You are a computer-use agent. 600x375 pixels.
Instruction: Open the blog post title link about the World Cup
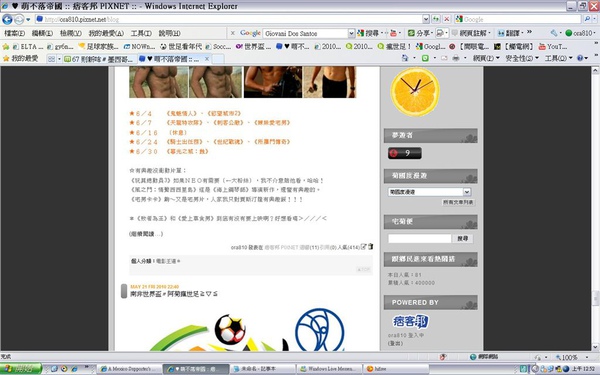pyautogui.click(x=174, y=294)
